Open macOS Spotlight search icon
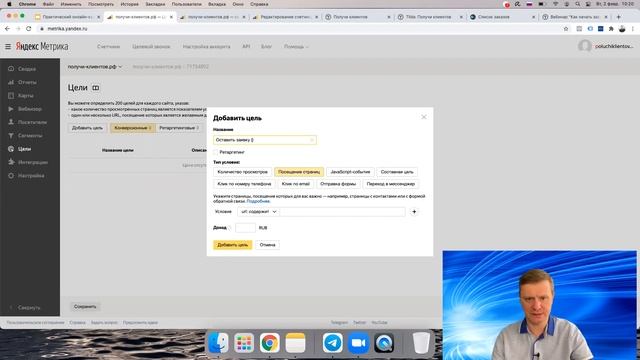640x360 pixels. click(x=577, y=4)
